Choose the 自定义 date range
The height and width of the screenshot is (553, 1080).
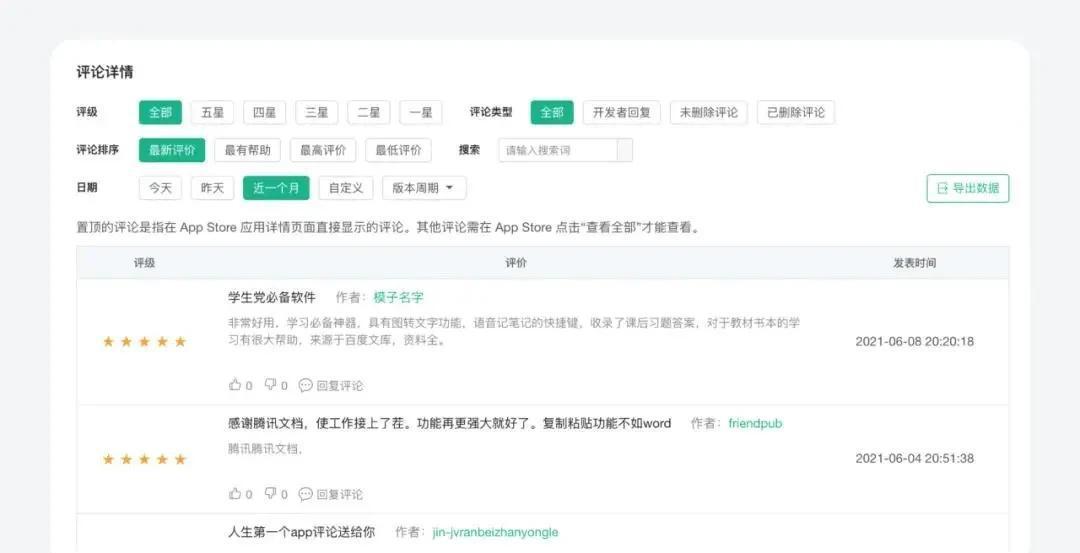click(346, 188)
